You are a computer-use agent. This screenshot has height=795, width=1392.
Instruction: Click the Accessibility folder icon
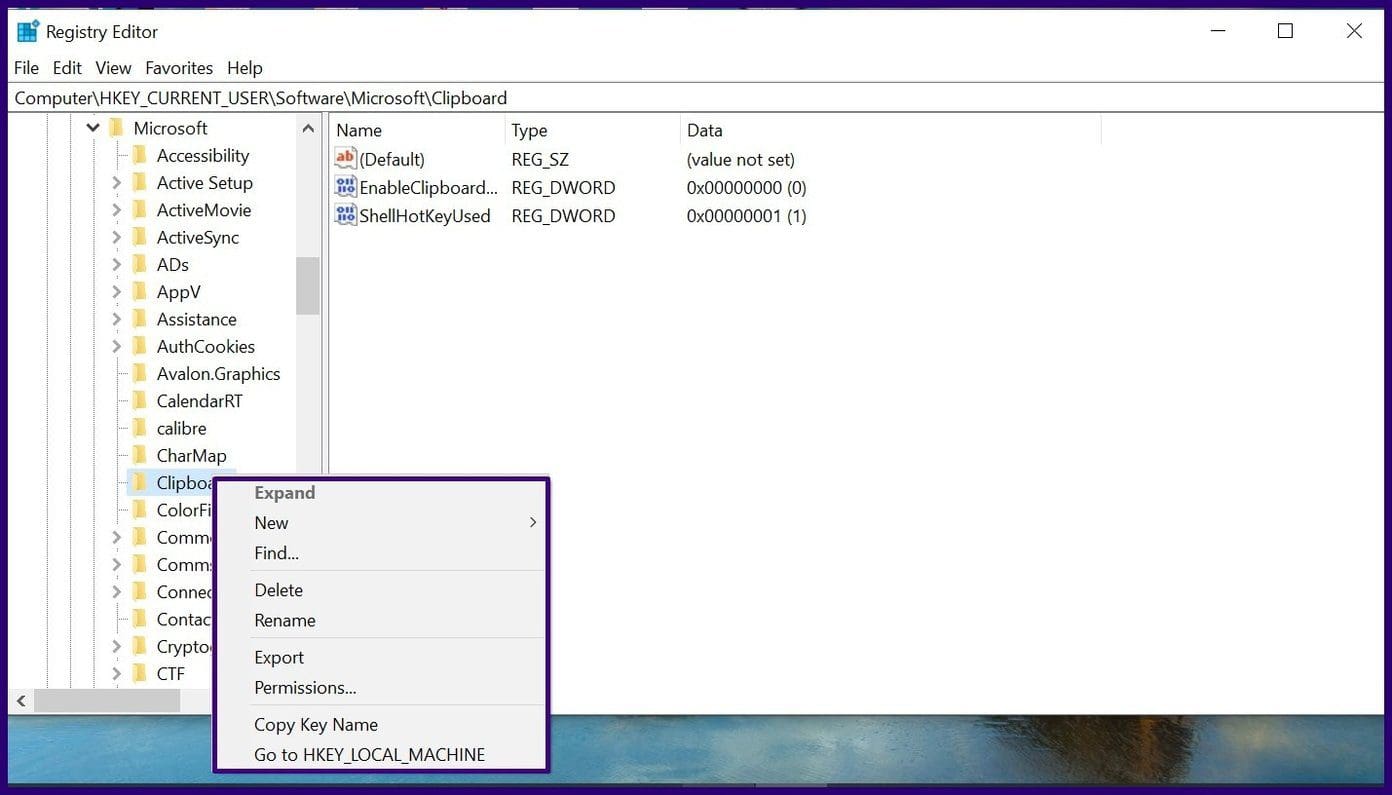coord(140,155)
